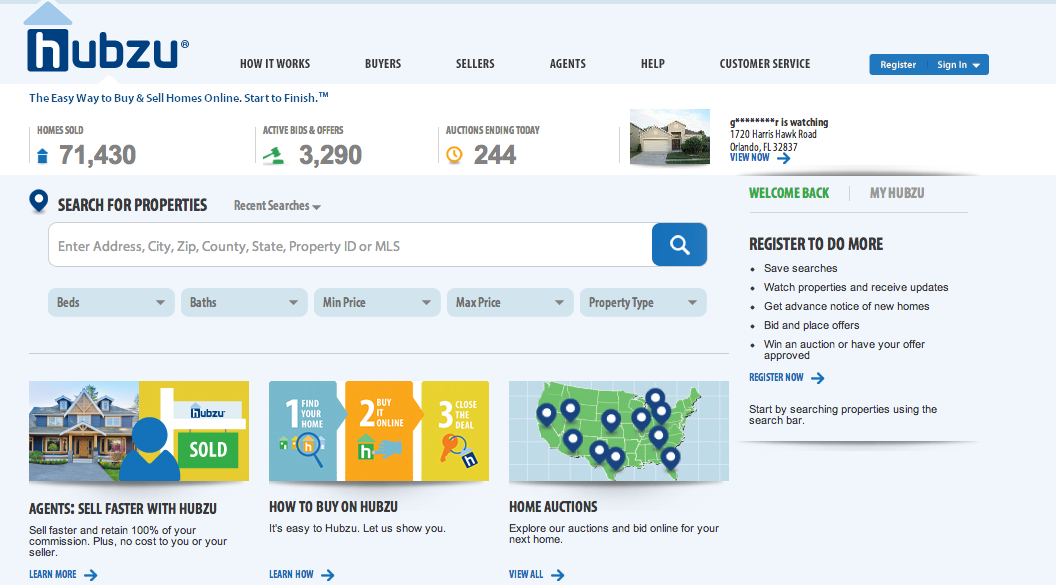Click the property search input field
Screen dimensions: 1056x585
350,244
